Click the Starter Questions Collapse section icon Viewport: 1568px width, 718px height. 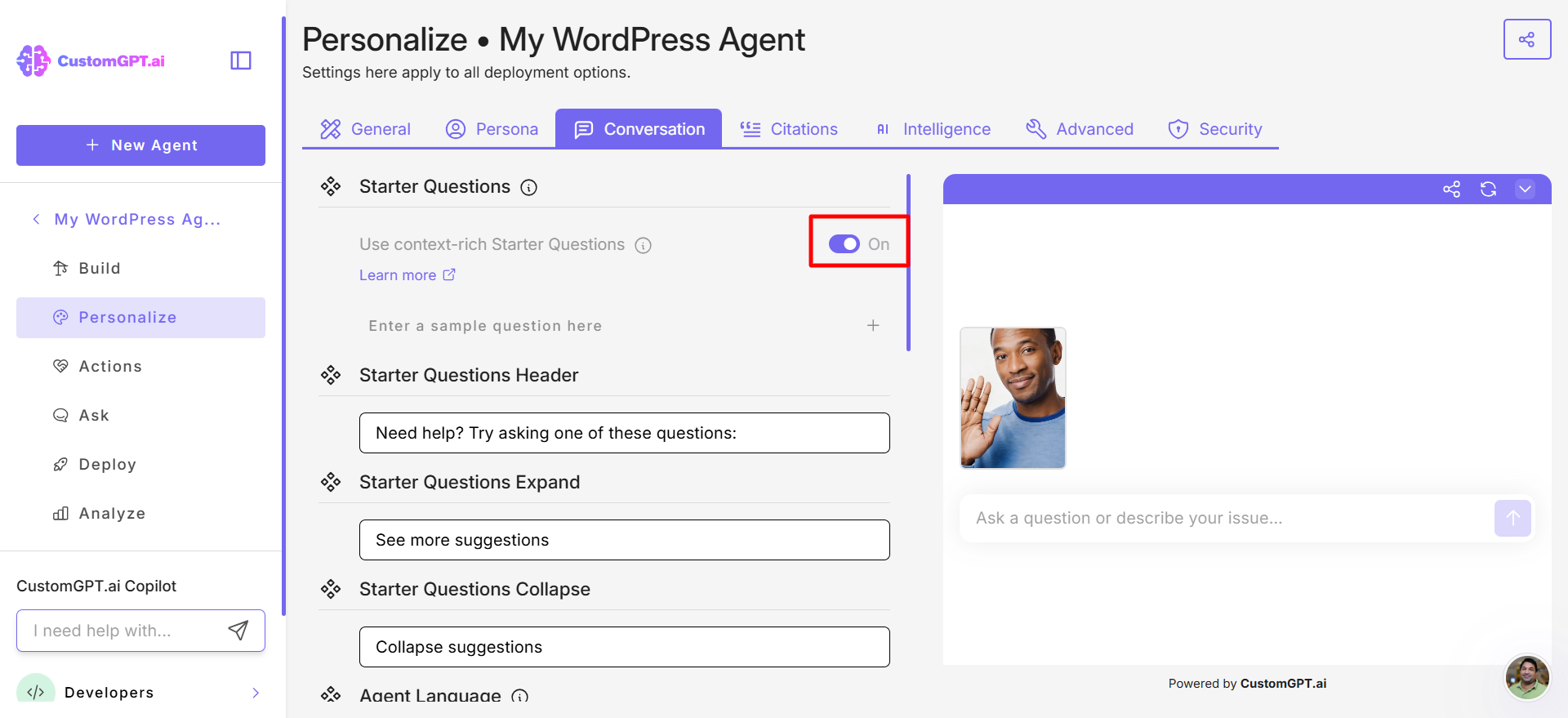click(331, 589)
